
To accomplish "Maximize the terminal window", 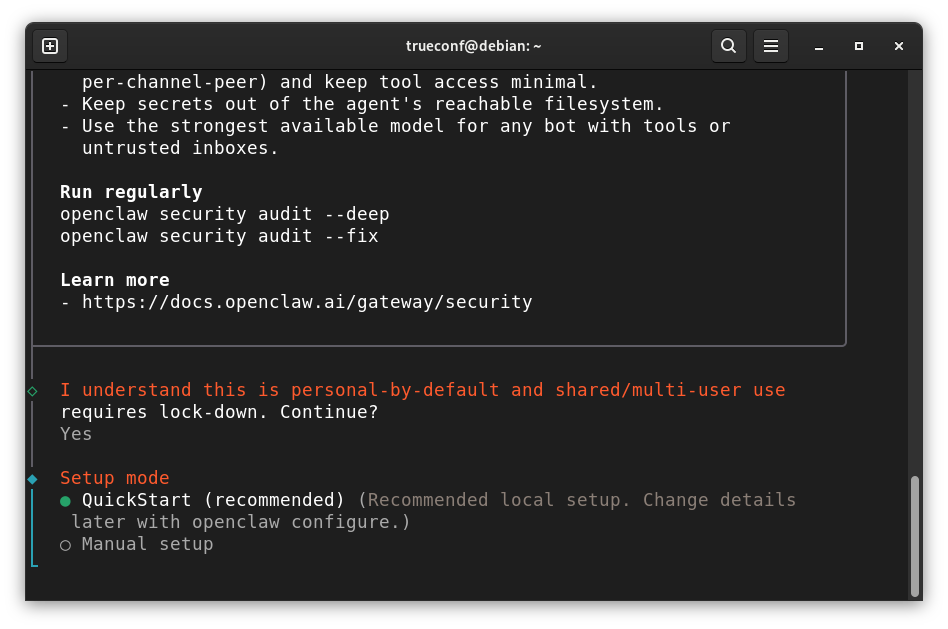I will (x=859, y=47).
